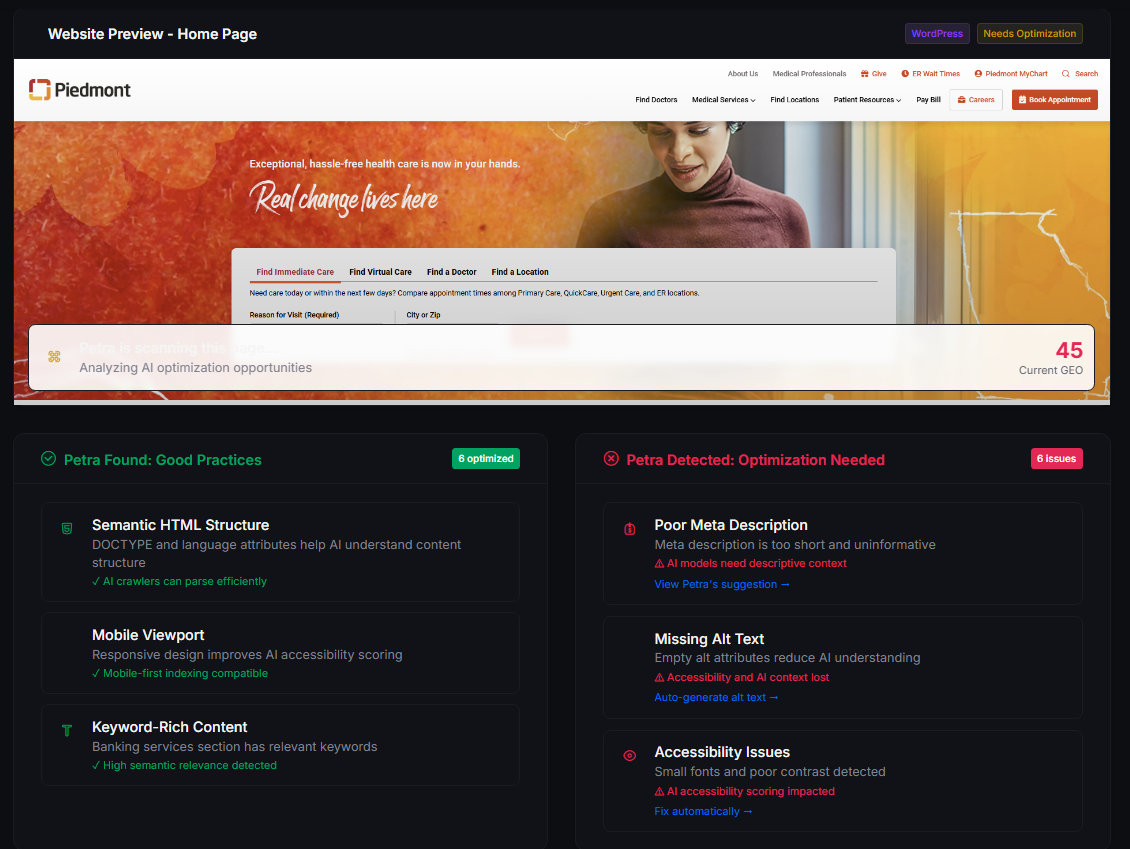Viewport: 1130px width, 849px height.
Task: Click the Reason for Visit field
Action: (317, 315)
